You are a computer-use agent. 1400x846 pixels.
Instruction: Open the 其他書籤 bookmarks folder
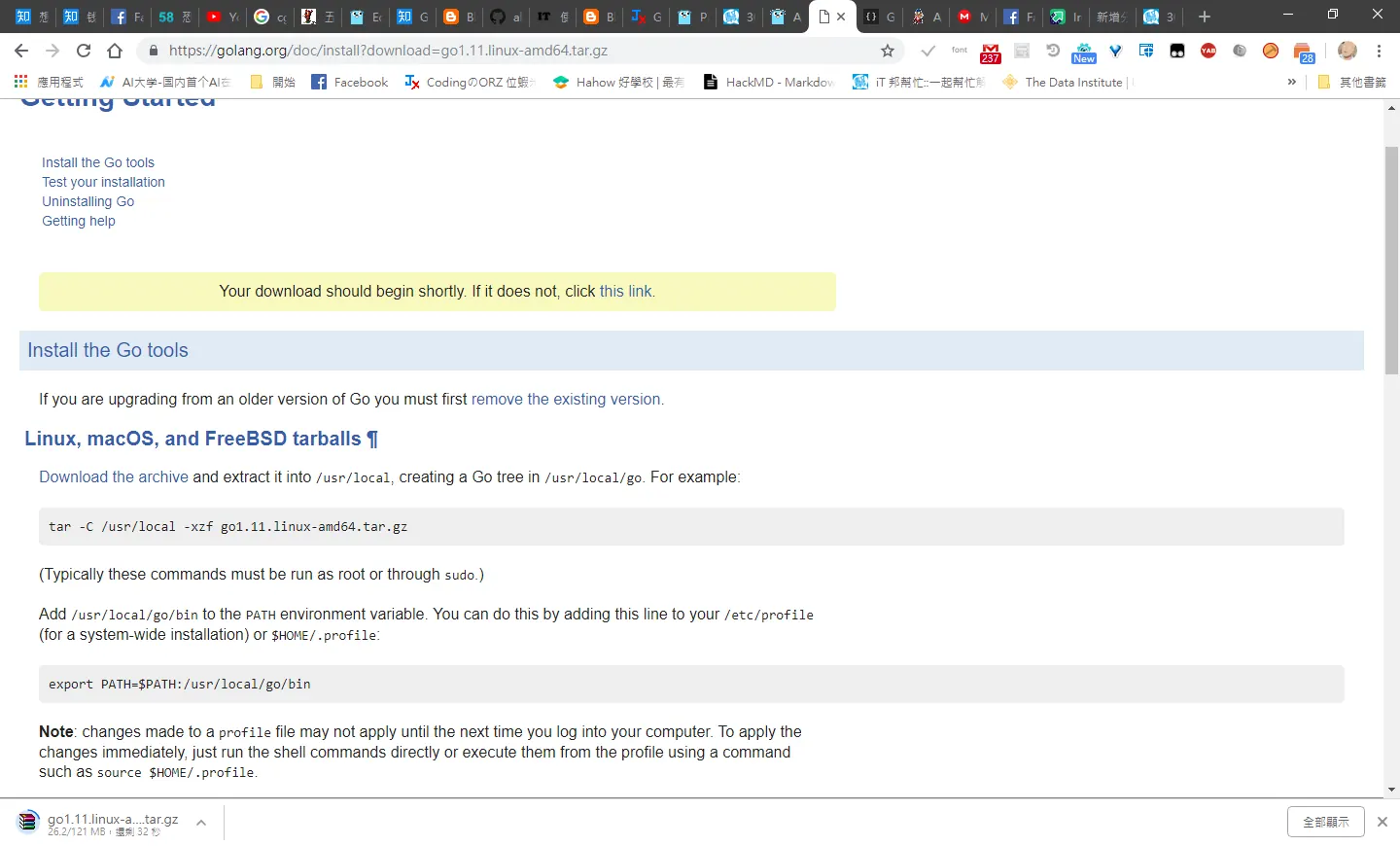1351,82
